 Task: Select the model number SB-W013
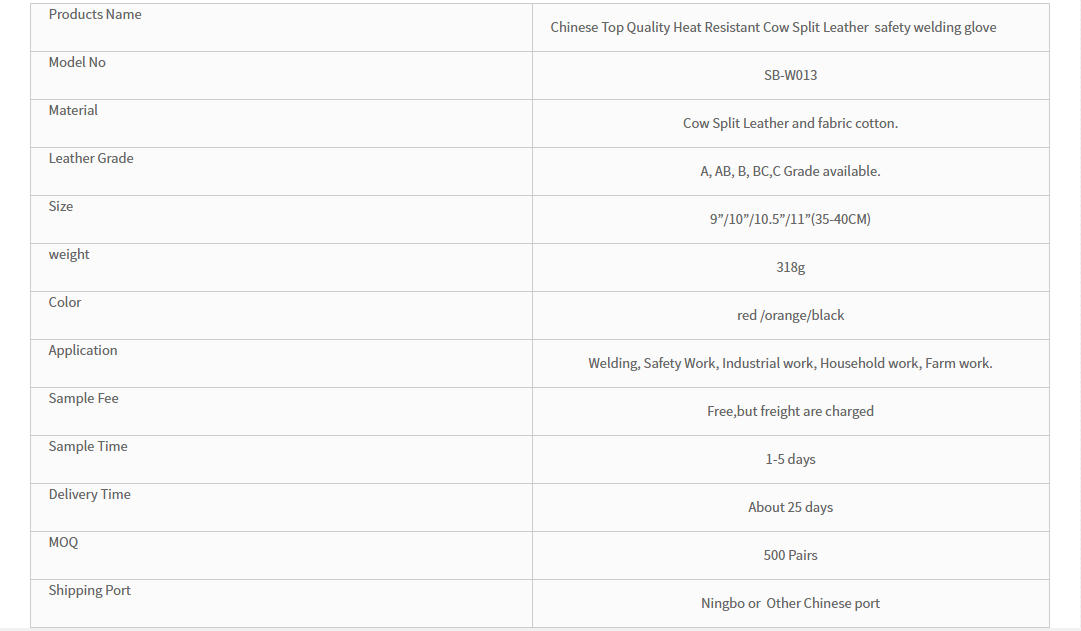(790, 75)
